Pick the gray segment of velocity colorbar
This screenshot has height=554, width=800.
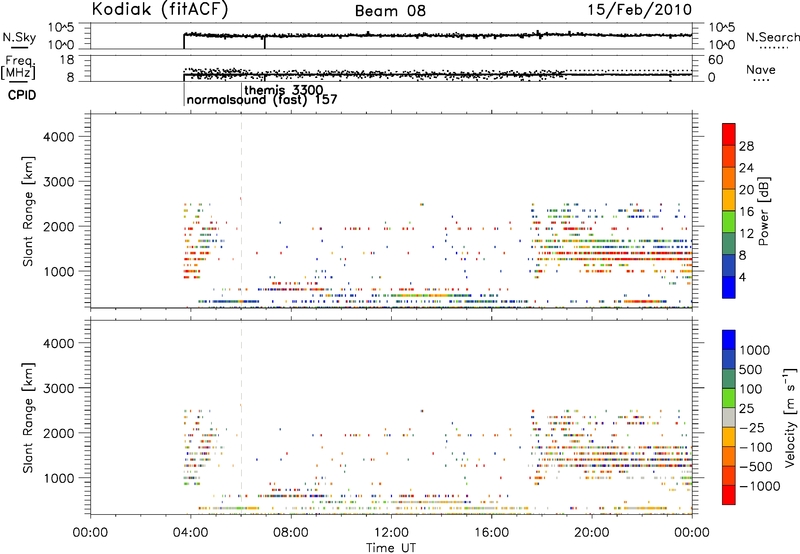tap(729, 417)
